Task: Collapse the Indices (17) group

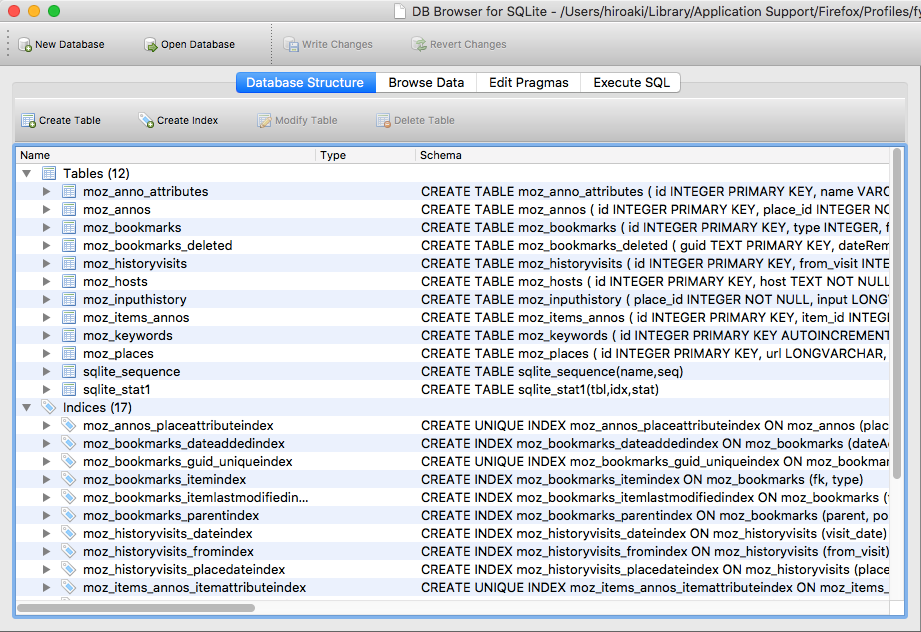Action: point(26,407)
